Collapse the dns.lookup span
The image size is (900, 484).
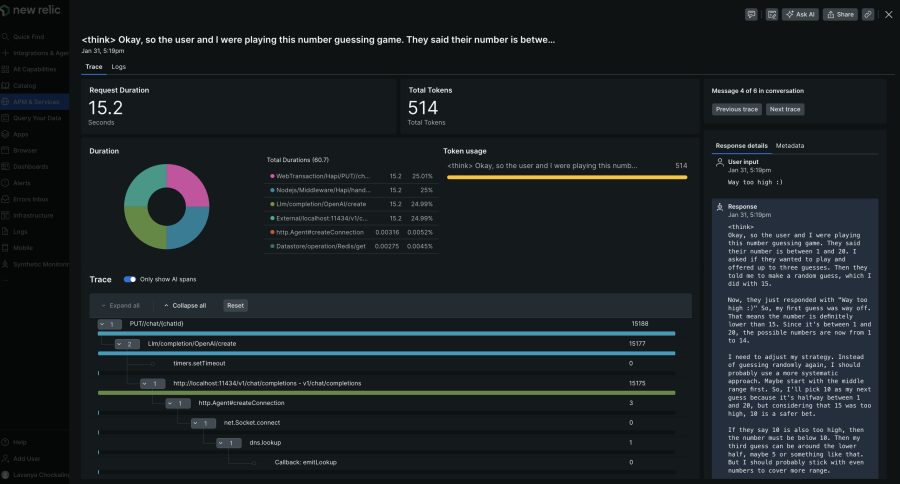[228, 443]
